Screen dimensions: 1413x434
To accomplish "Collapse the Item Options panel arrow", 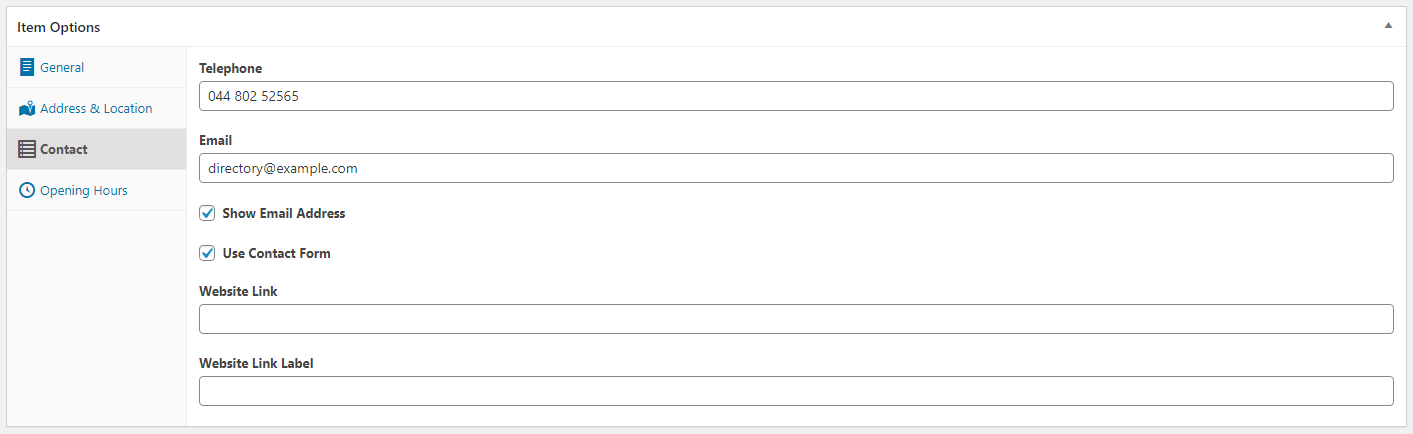I will [1388, 26].
